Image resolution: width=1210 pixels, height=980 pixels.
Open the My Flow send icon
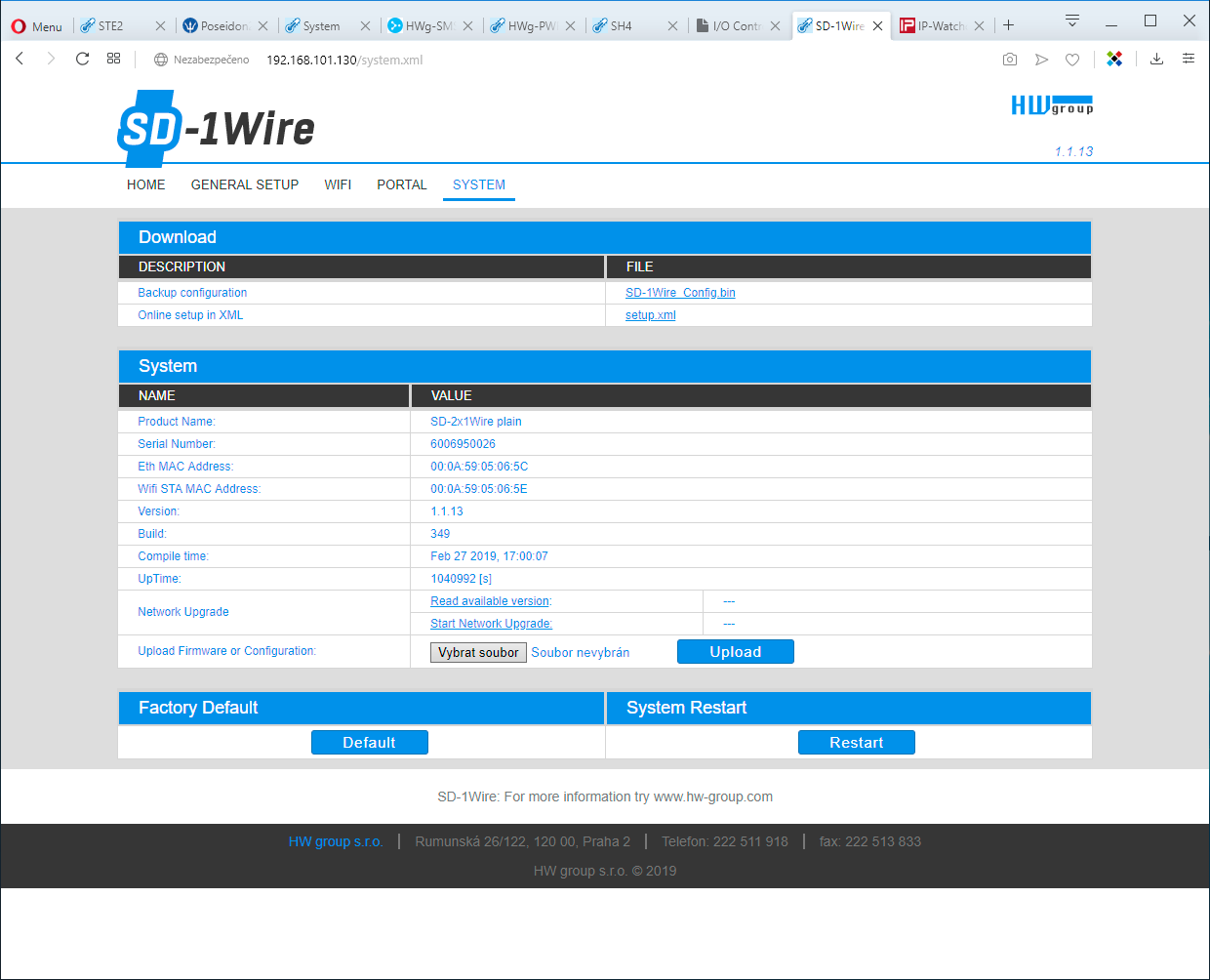coord(1041,60)
